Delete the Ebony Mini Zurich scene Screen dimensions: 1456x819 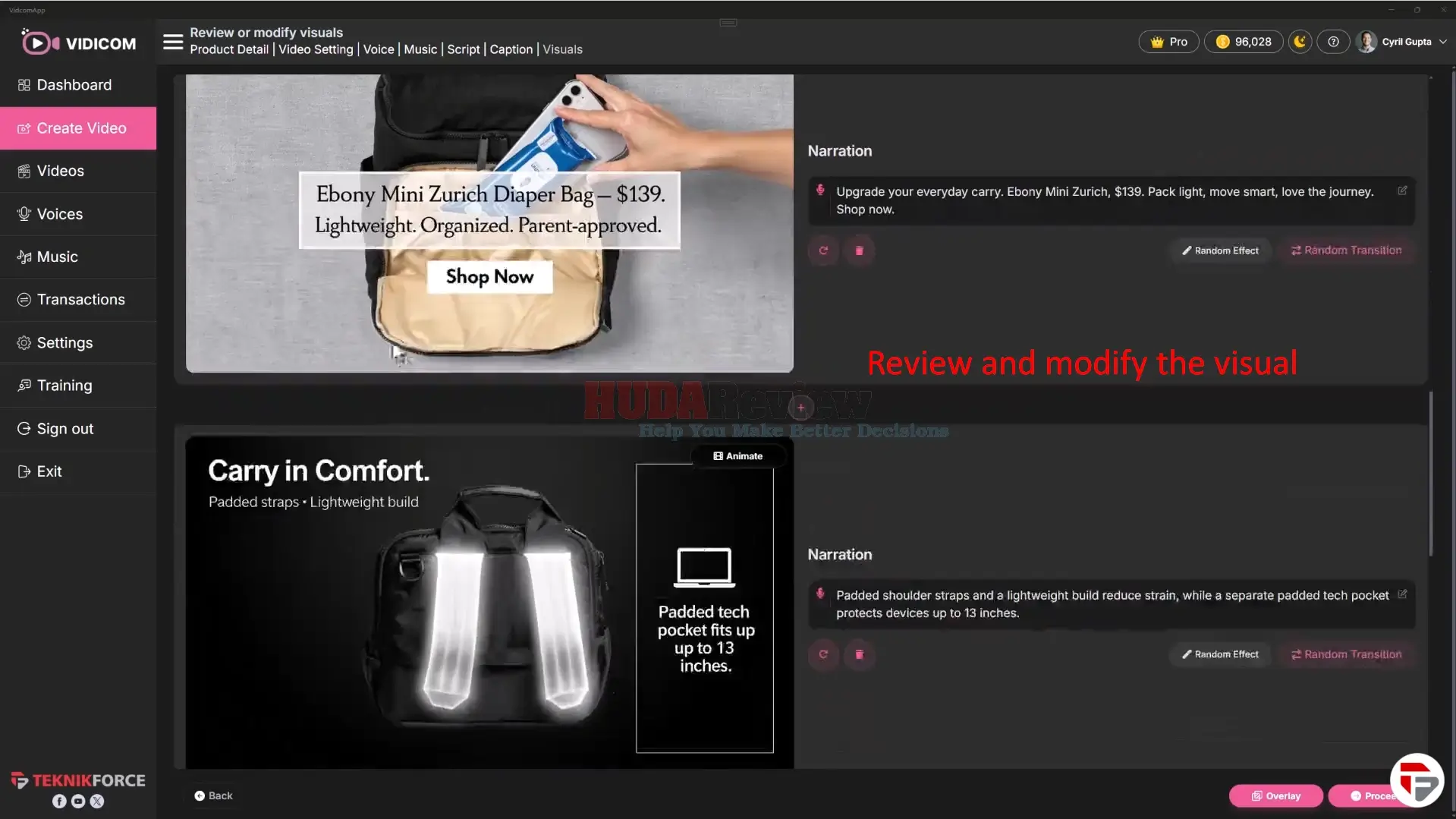point(859,250)
